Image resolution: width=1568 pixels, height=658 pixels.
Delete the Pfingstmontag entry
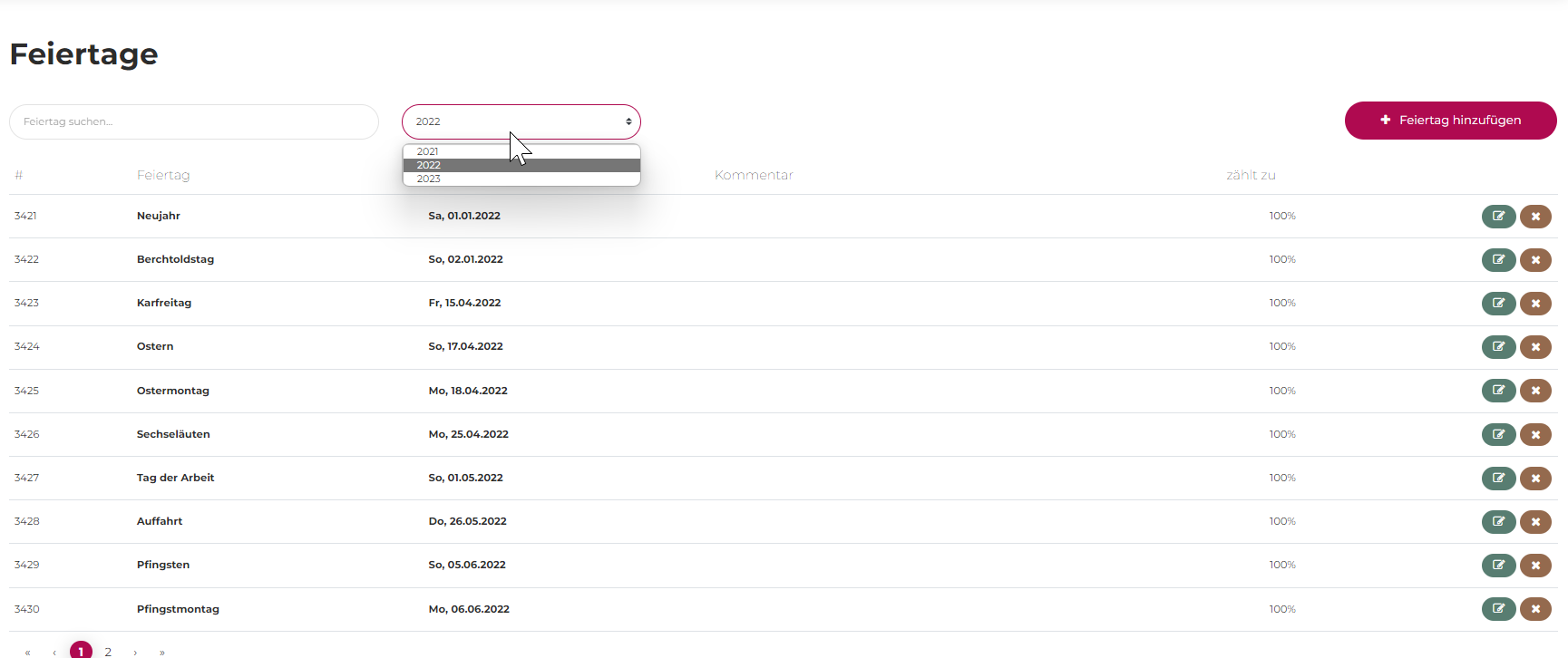[x=1535, y=609]
